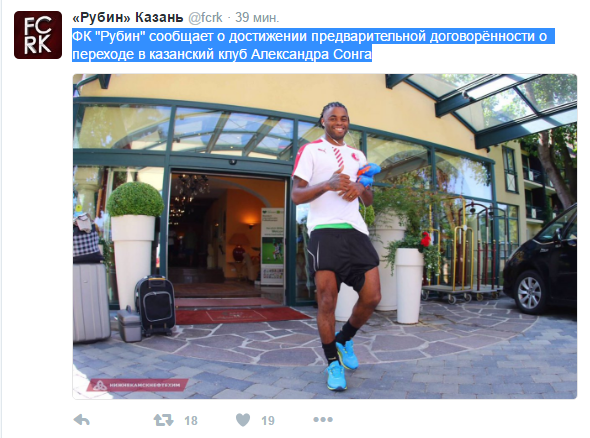Open the FCRK profile avatar

[x=38, y=35]
